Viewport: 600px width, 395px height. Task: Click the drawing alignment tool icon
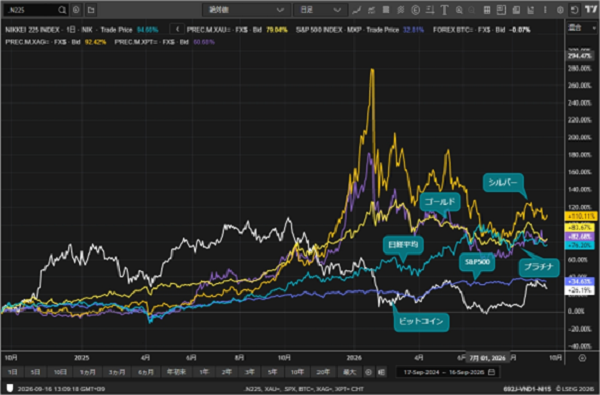pyautogui.click(x=430, y=10)
